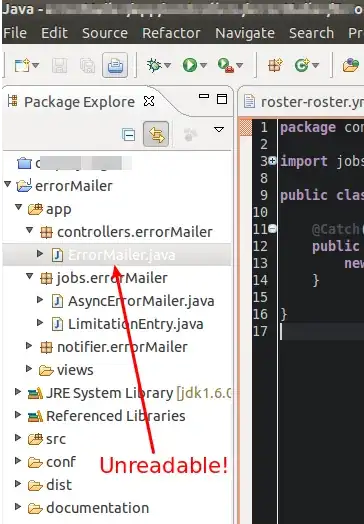Expand the notifier.errorMailer package
364x524 pixels.
[29, 346]
